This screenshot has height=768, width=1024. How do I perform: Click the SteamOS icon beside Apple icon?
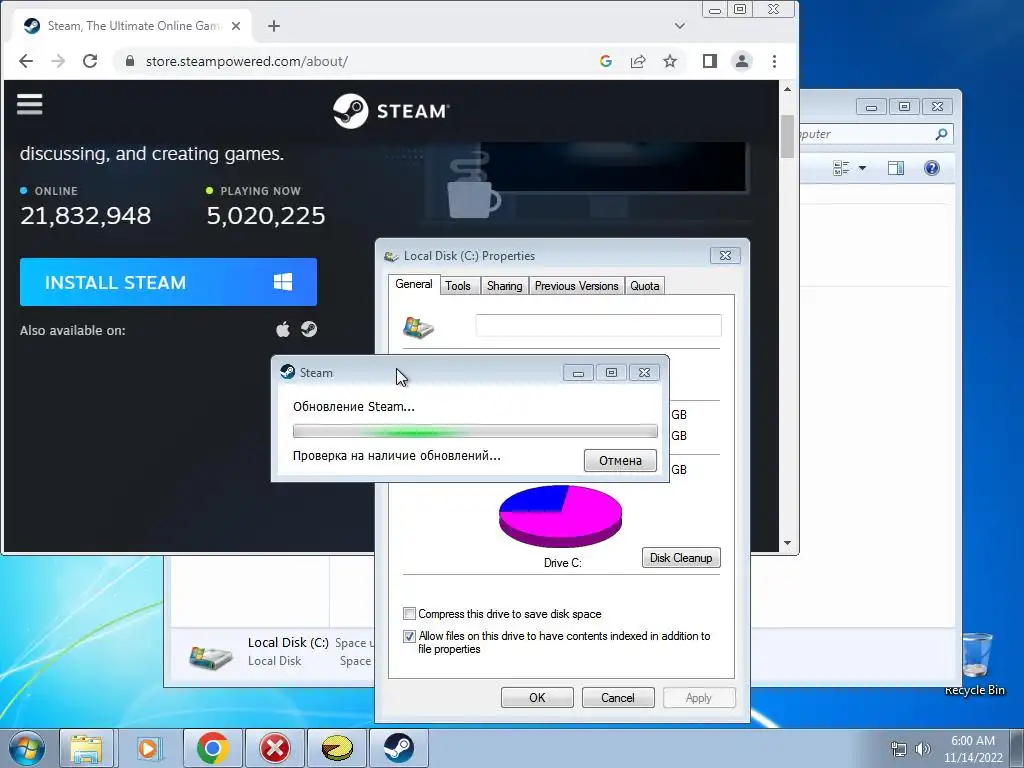309,329
